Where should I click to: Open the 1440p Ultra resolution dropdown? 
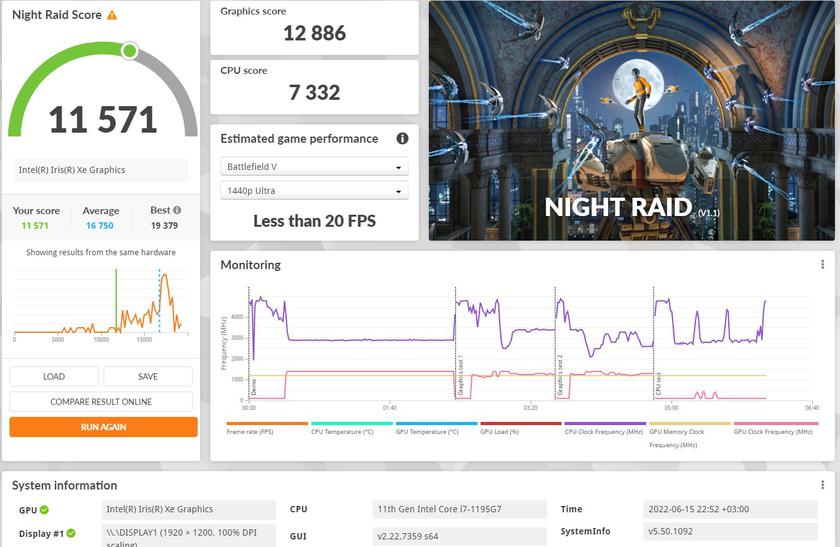(314, 191)
